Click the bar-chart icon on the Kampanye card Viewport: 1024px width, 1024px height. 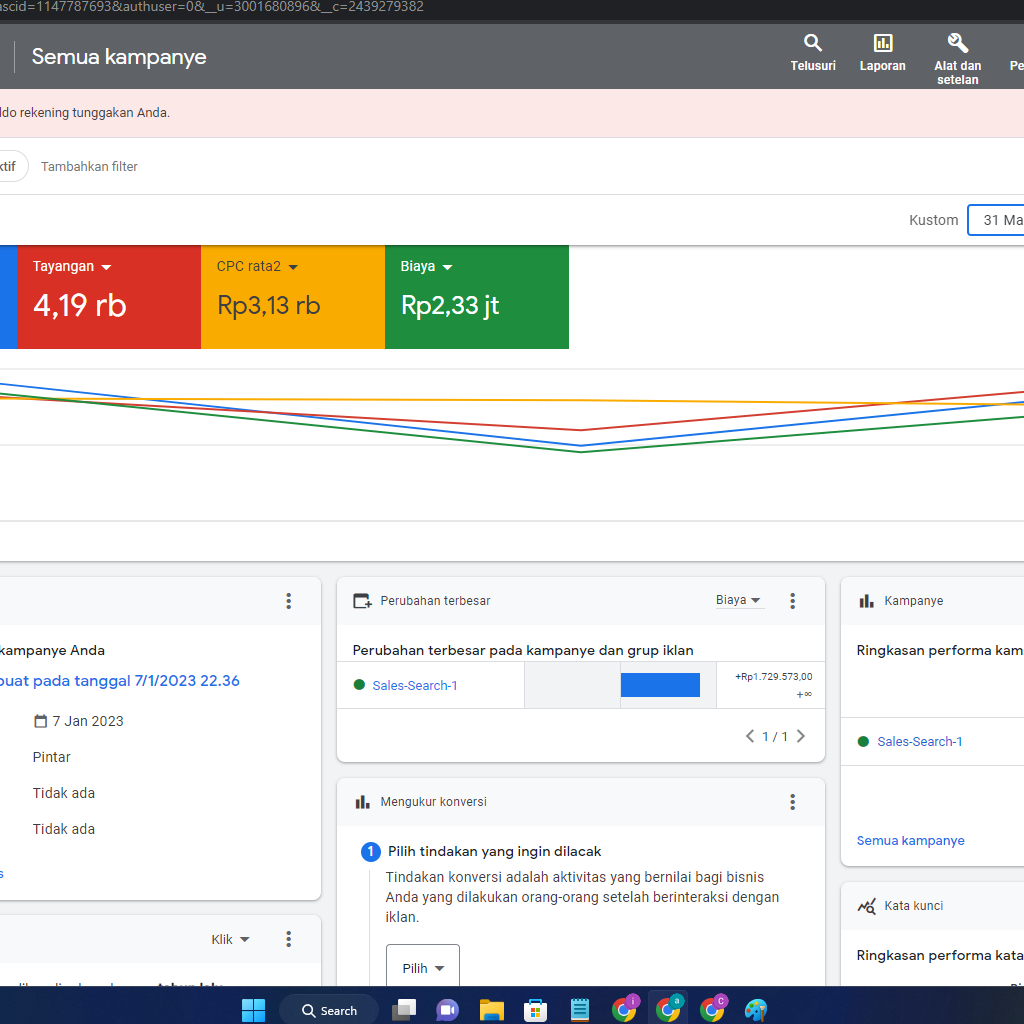point(865,600)
